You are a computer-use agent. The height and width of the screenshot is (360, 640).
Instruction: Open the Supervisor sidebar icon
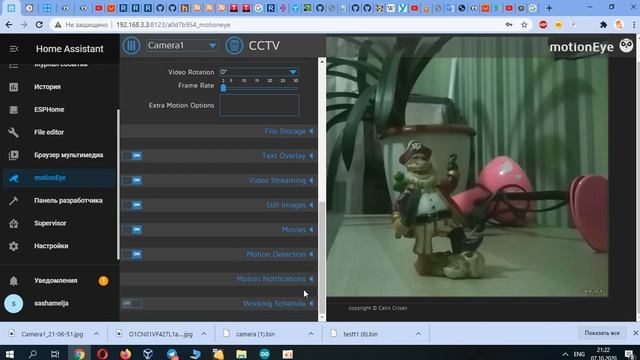[14, 223]
